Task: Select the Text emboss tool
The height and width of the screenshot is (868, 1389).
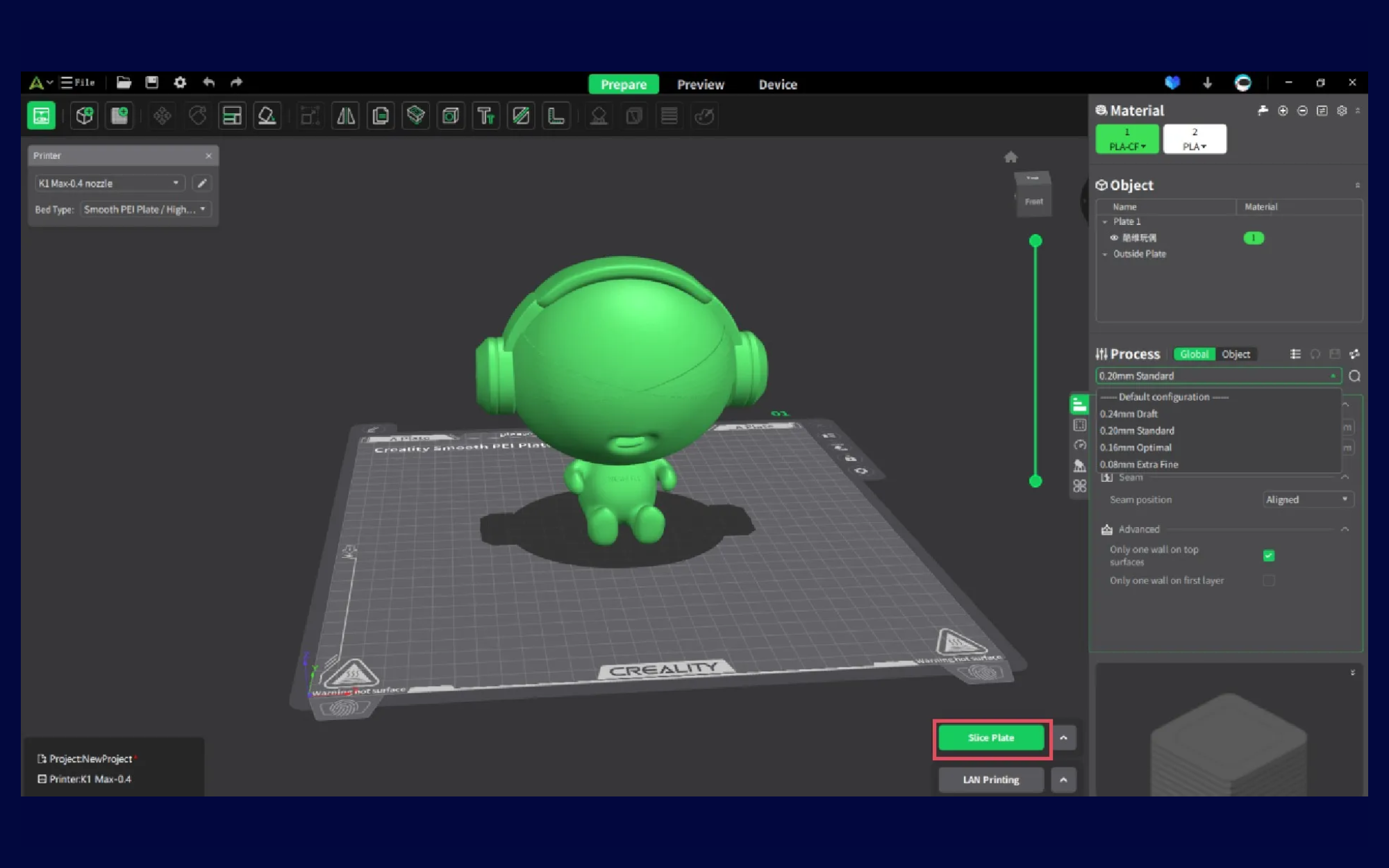Action: [485, 116]
